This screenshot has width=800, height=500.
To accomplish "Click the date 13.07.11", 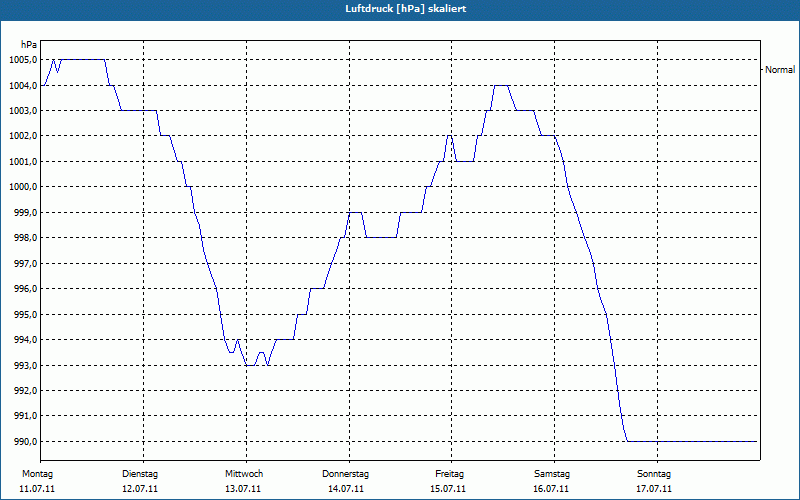I will [243, 489].
